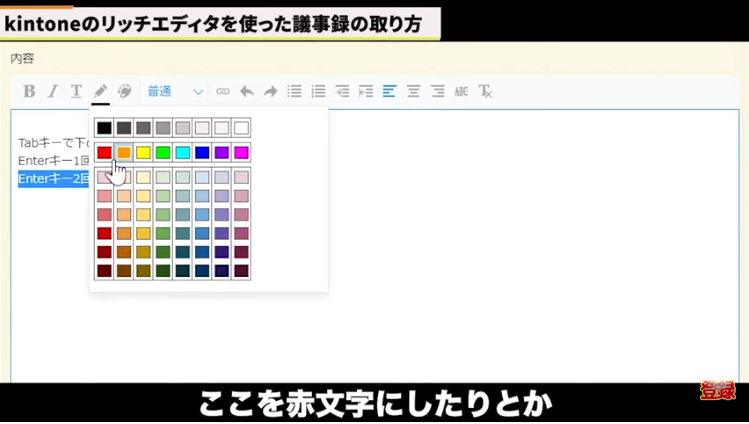Viewport: 749px width, 424px height.
Task: Pick the darkest navy blue swatch in bottom row
Action: pyautogui.click(x=202, y=271)
